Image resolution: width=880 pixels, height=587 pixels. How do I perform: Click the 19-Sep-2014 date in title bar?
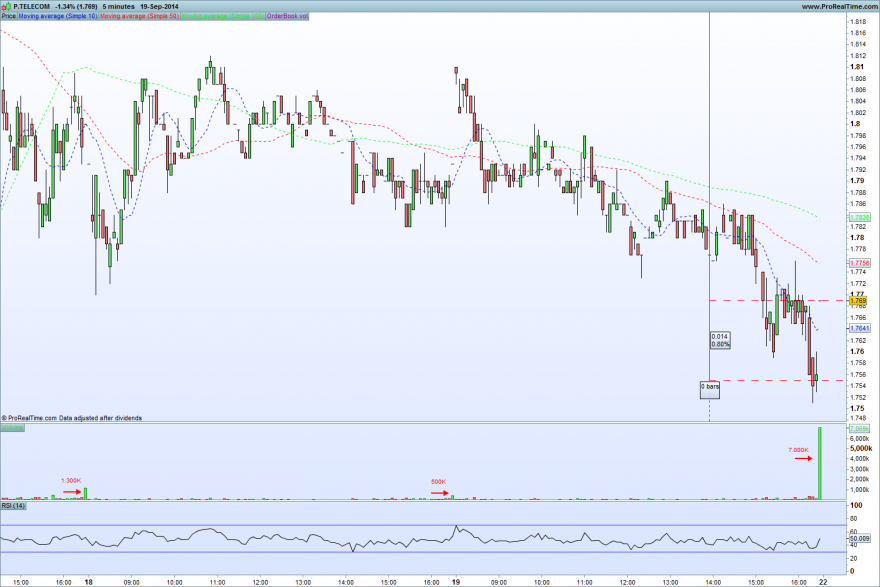(159, 6)
